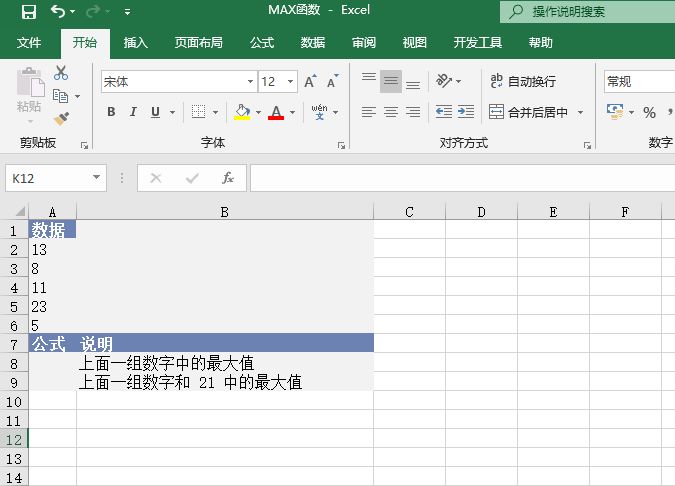This screenshot has height=486, width=675.
Task: Select the Format Painter brush icon
Action: point(61,118)
